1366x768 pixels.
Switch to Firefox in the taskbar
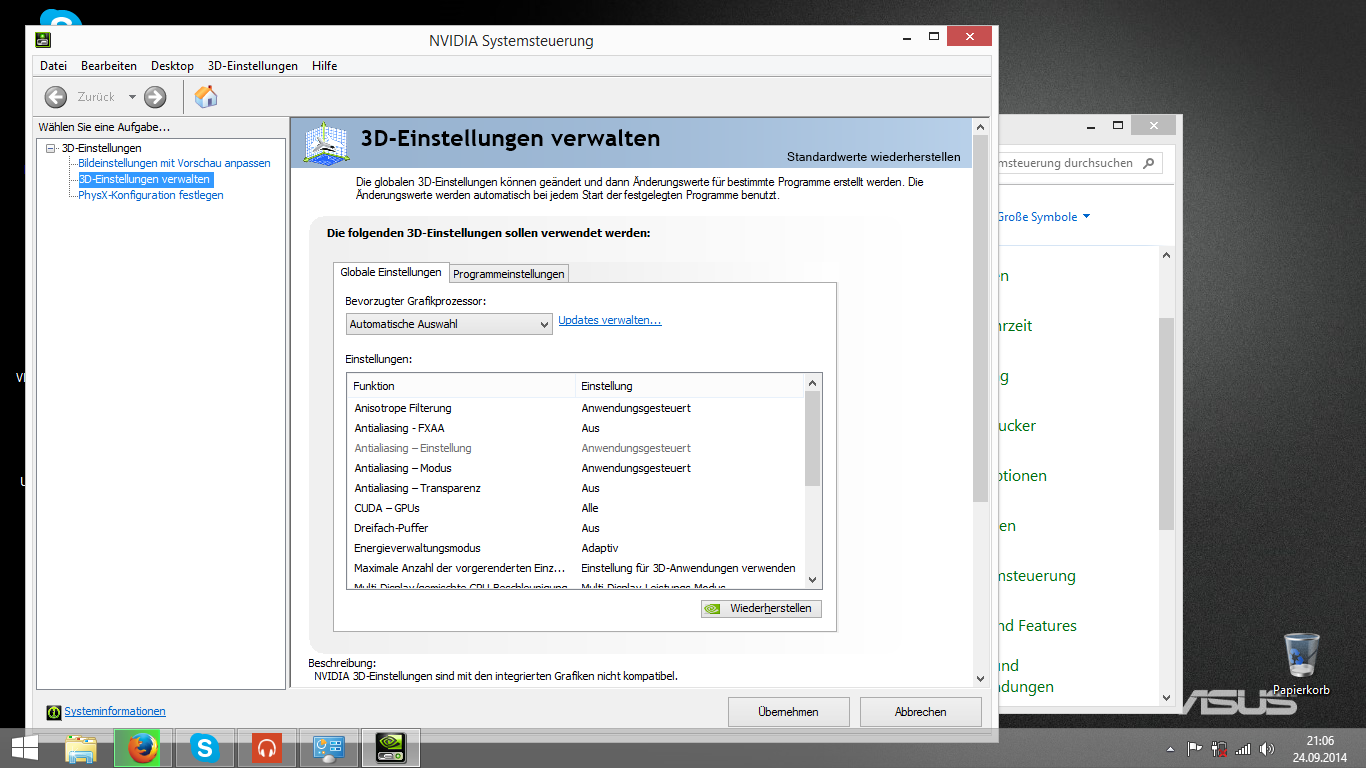[143, 748]
